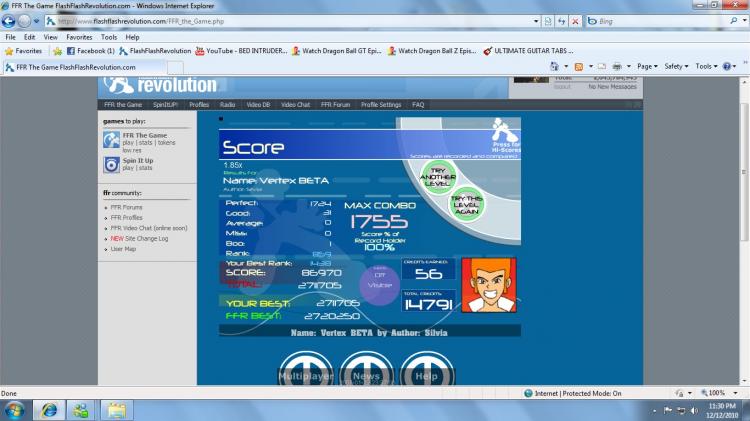Expand the Safety dropdown menu
The height and width of the screenshot is (421, 750).
pyautogui.click(x=676, y=66)
